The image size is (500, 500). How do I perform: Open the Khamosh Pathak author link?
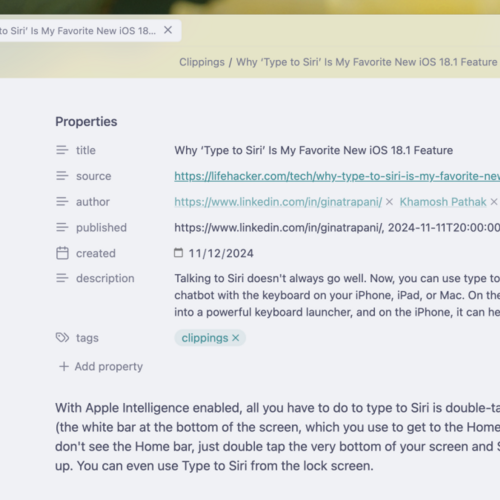[443, 202]
